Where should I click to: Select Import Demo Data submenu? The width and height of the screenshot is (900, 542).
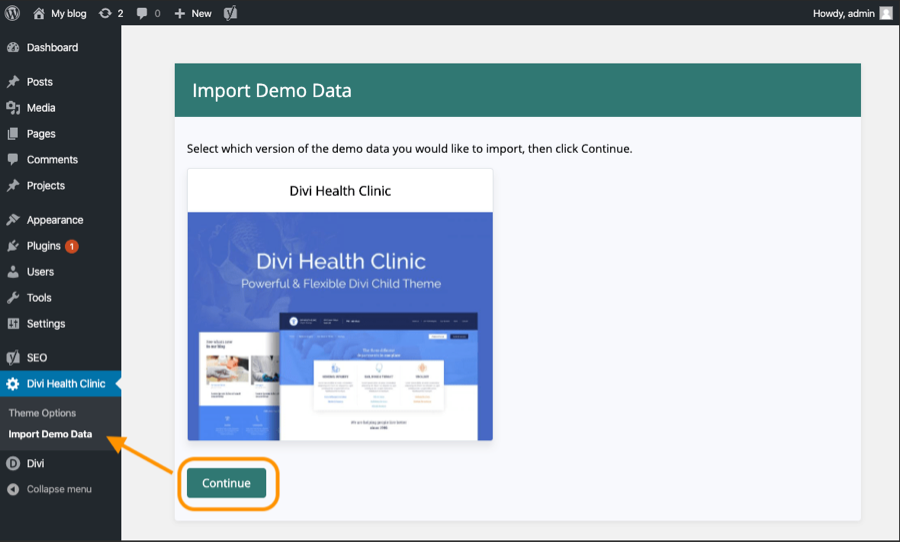50,434
